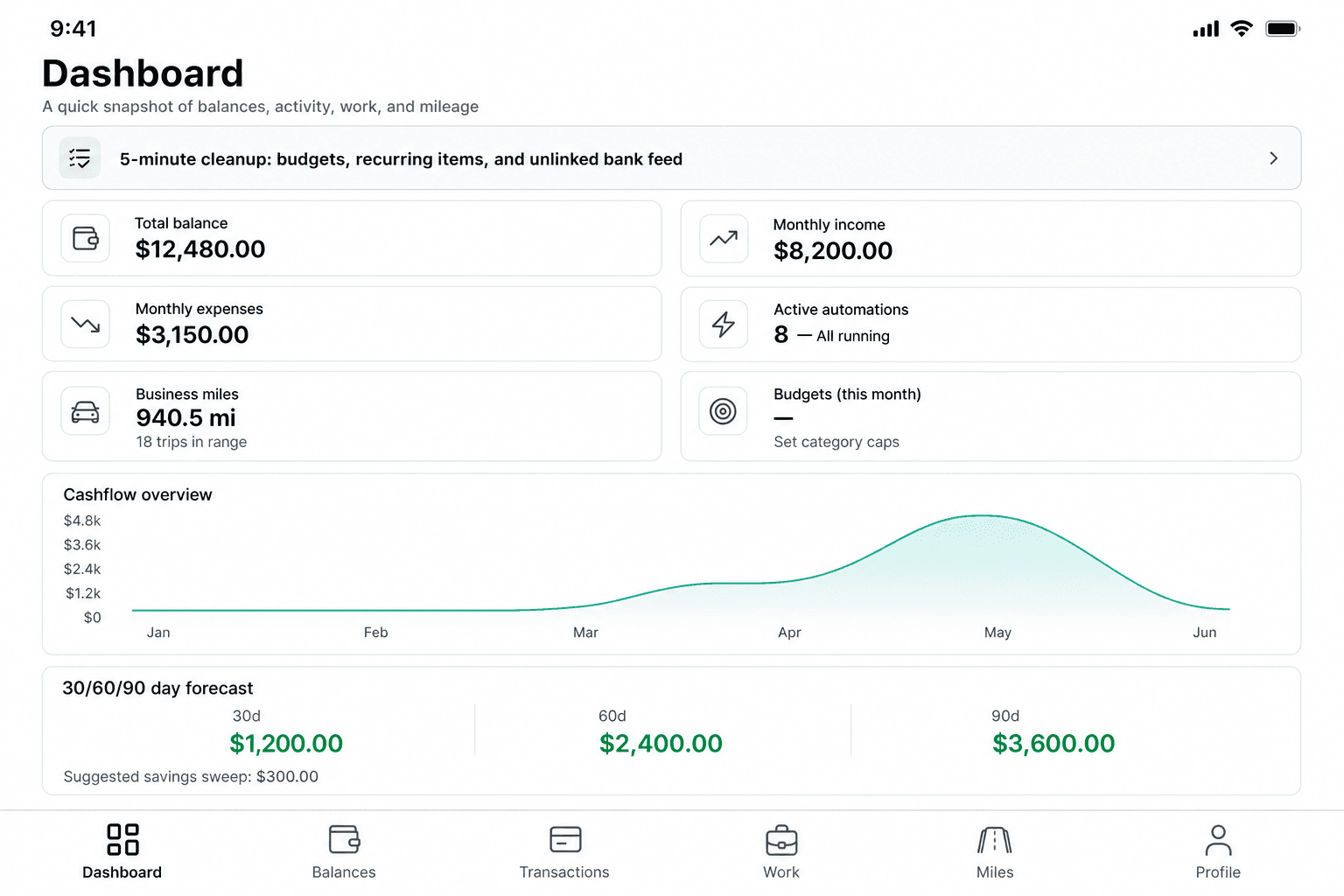
Task: Tap the wallet icon beside Total balance
Action: (x=86, y=238)
